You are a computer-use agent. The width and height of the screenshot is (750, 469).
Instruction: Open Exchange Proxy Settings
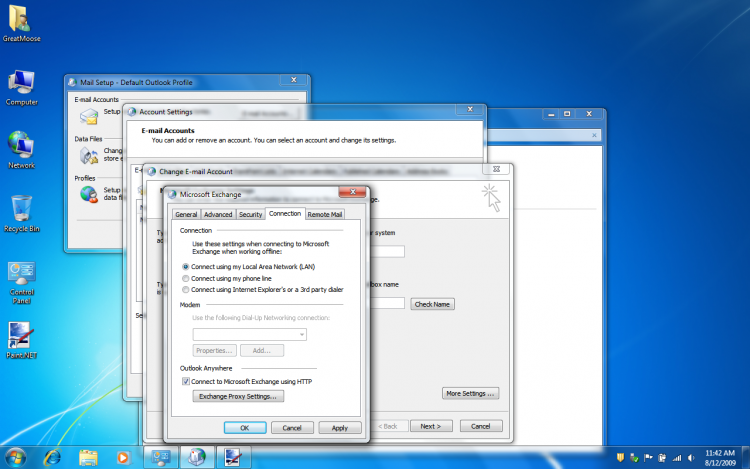[238, 396]
